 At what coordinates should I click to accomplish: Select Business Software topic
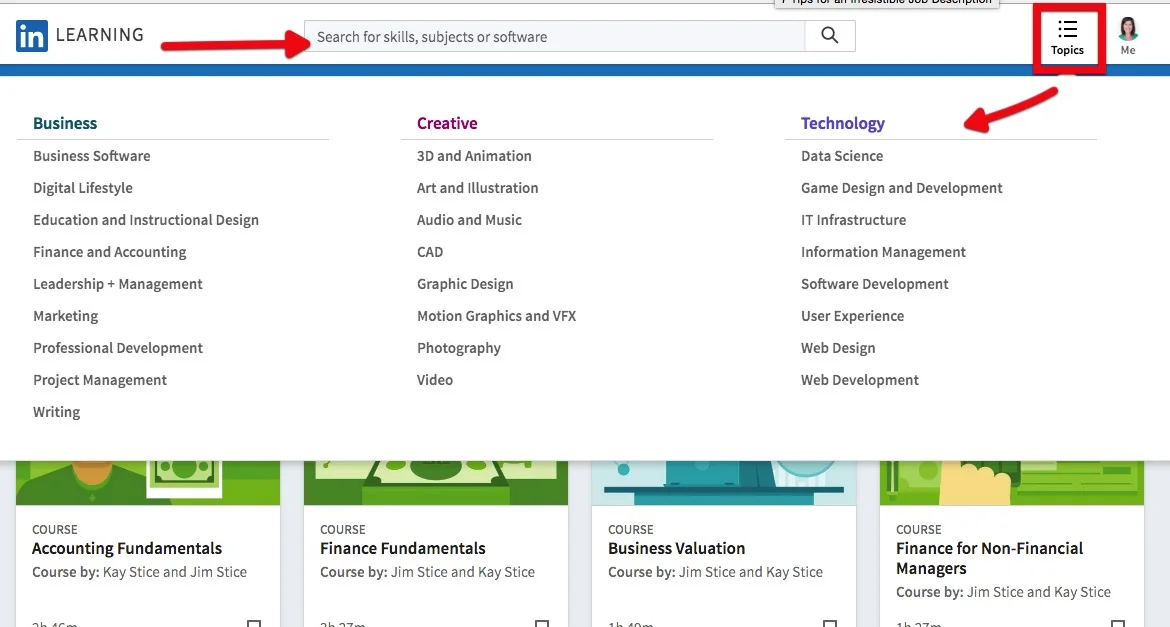coord(92,156)
